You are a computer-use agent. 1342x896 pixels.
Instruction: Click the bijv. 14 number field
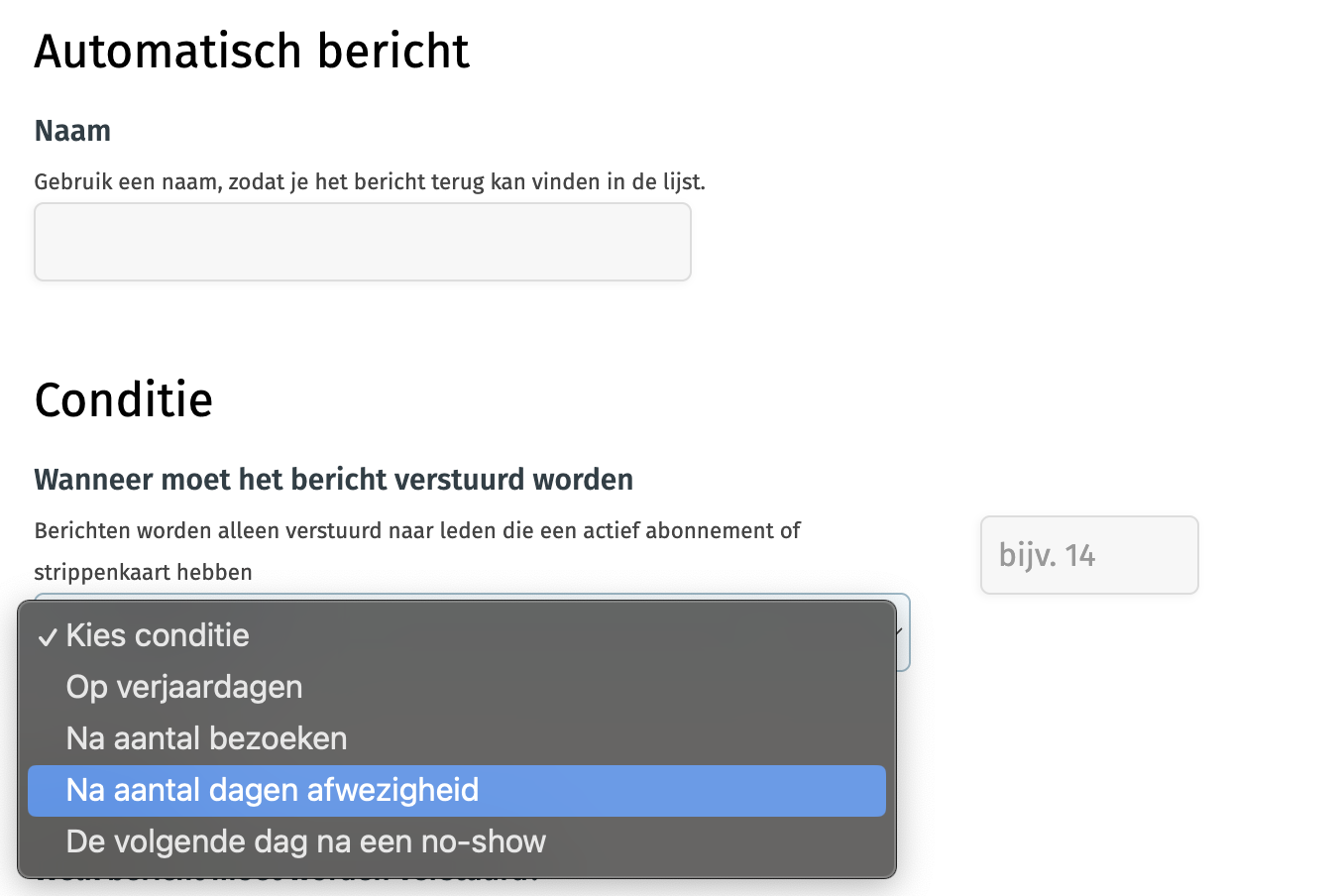[x=1089, y=555]
